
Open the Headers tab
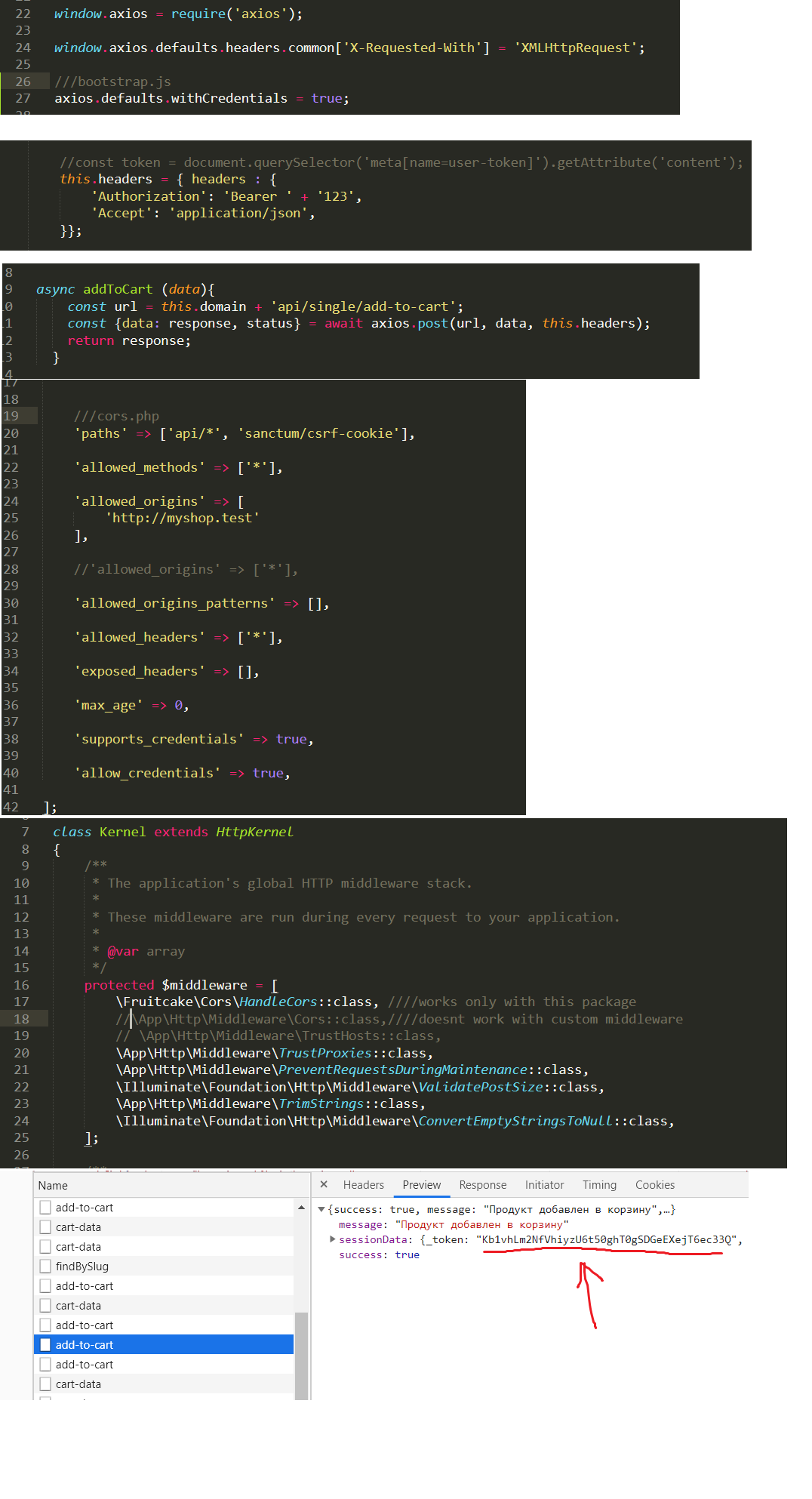pyautogui.click(x=363, y=1185)
